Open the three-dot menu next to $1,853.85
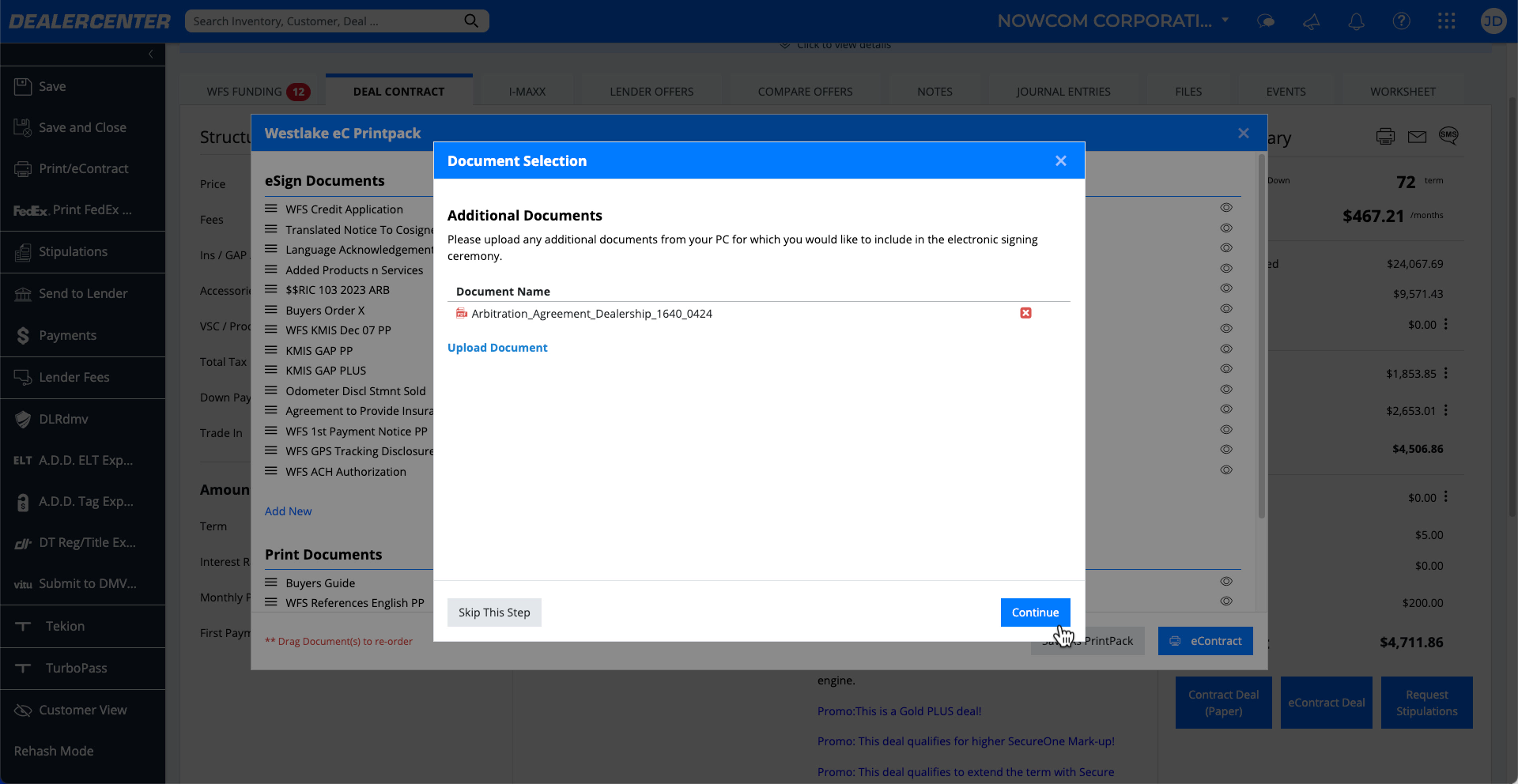The width and height of the screenshot is (1518, 784). (x=1446, y=373)
